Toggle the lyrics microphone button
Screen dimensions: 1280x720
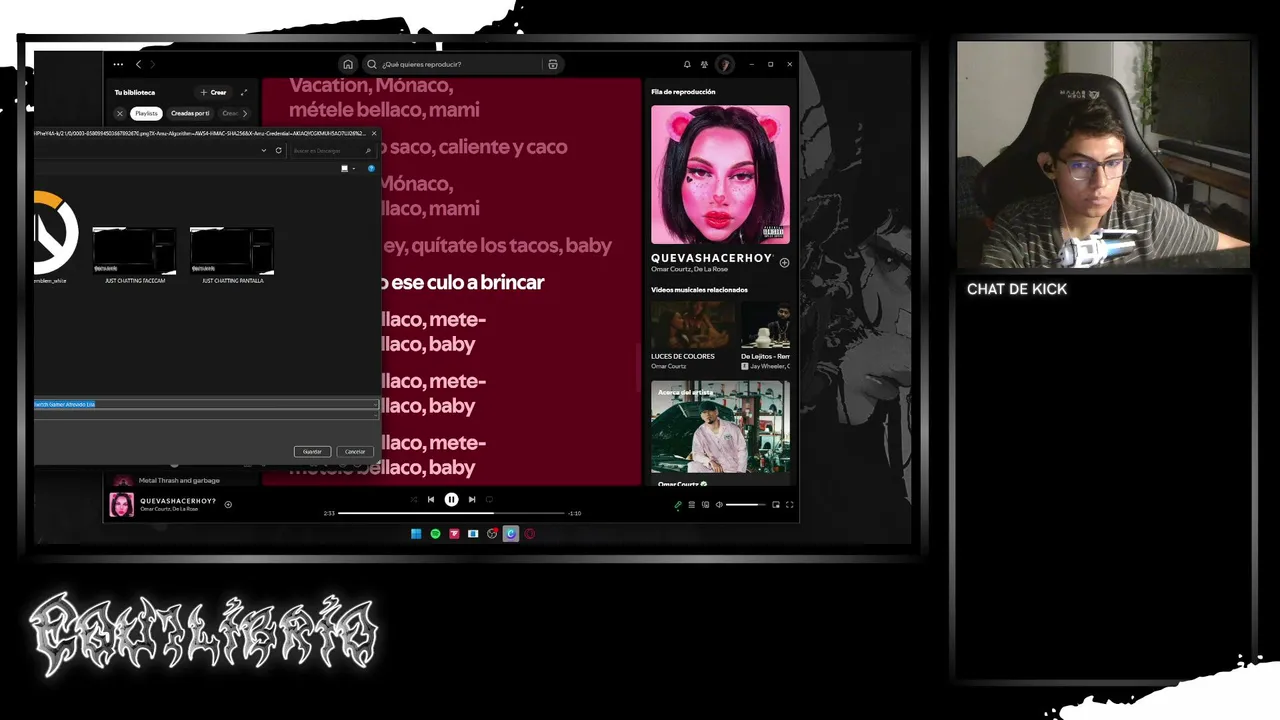point(677,505)
